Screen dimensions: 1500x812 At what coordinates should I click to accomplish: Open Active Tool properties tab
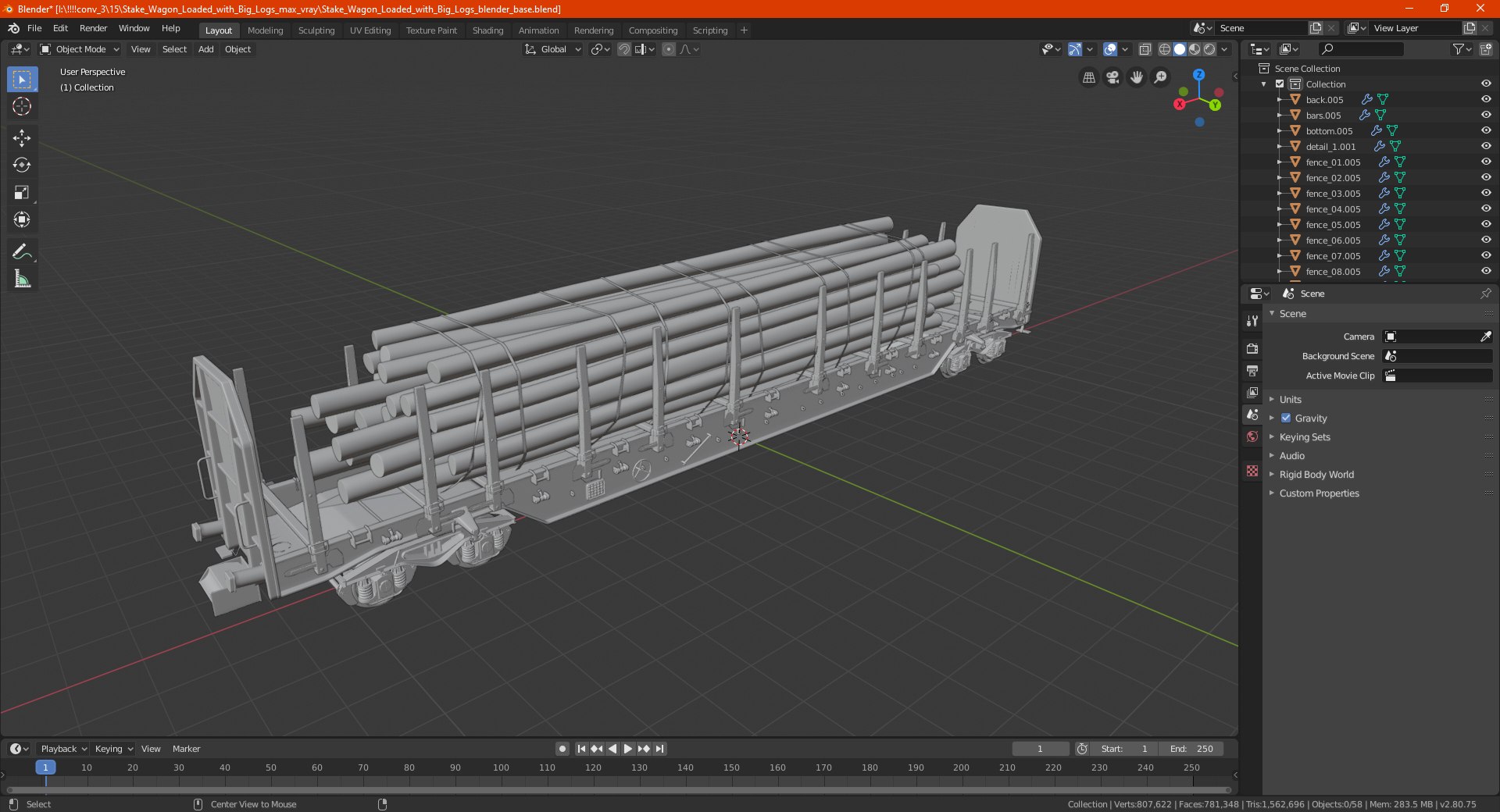(x=1252, y=320)
